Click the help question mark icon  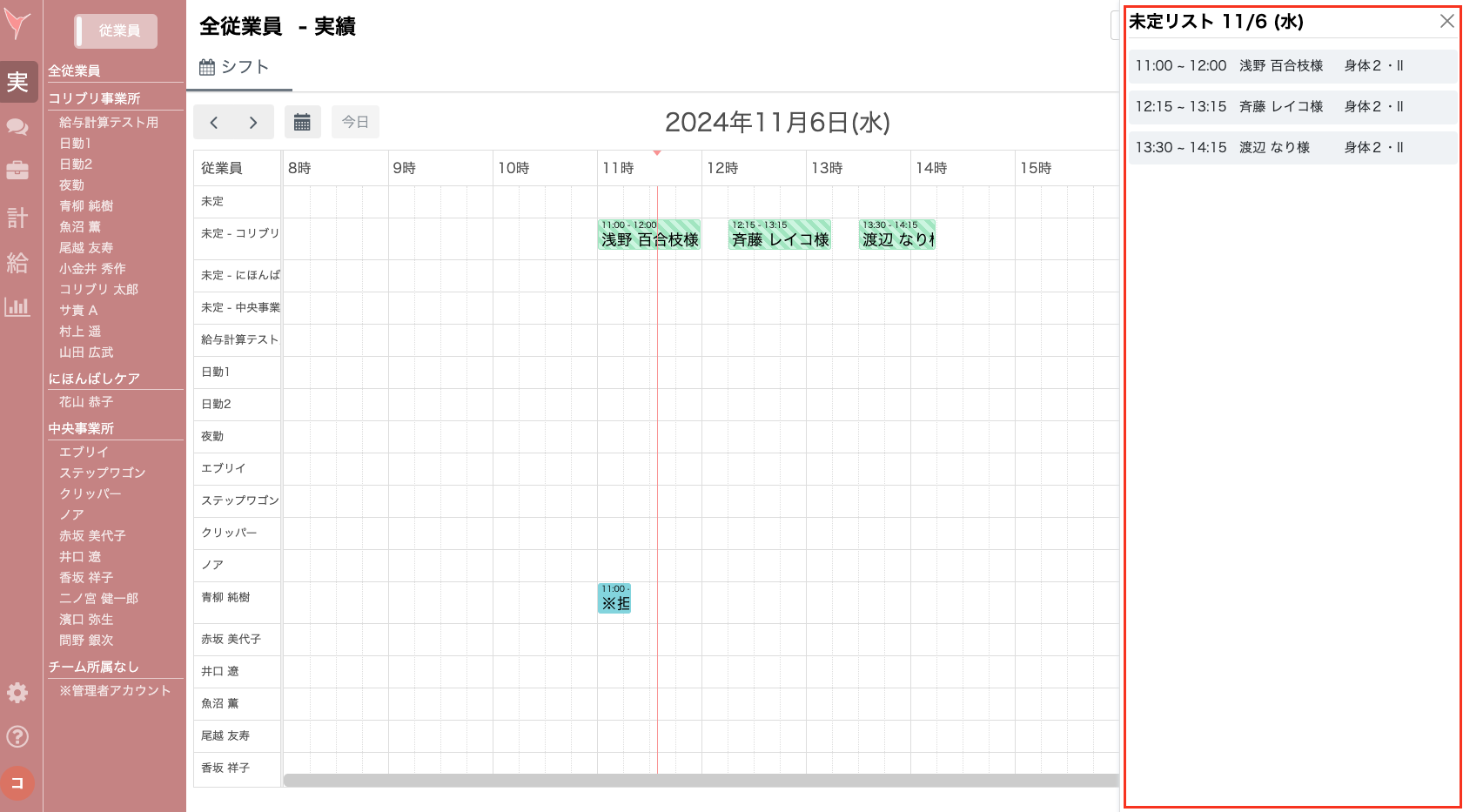tap(17, 737)
